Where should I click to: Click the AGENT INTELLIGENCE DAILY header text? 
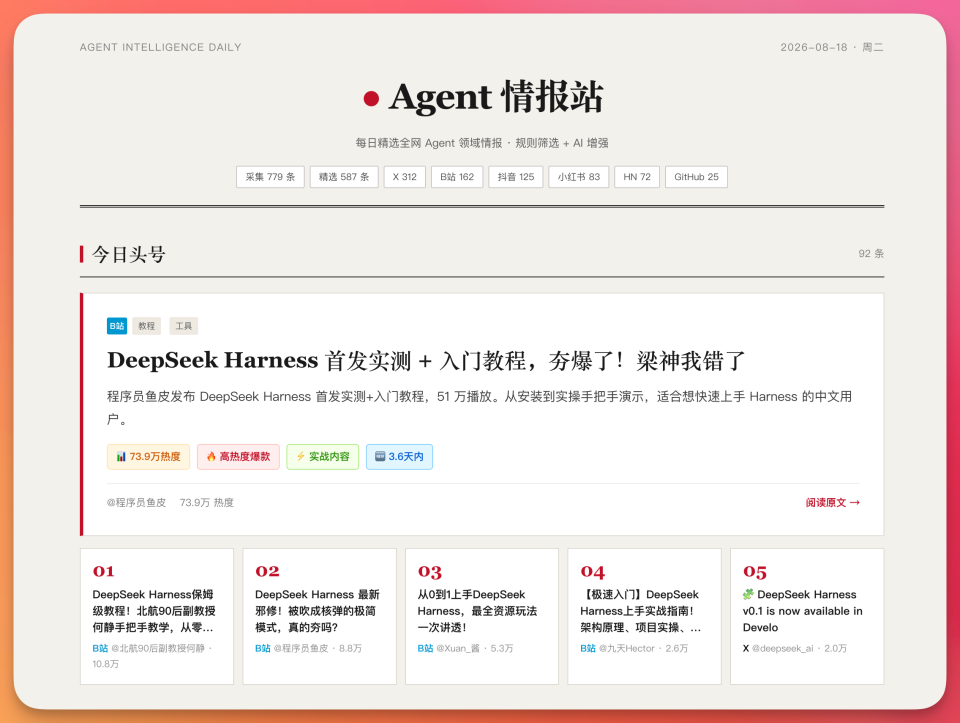coord(160,47)
